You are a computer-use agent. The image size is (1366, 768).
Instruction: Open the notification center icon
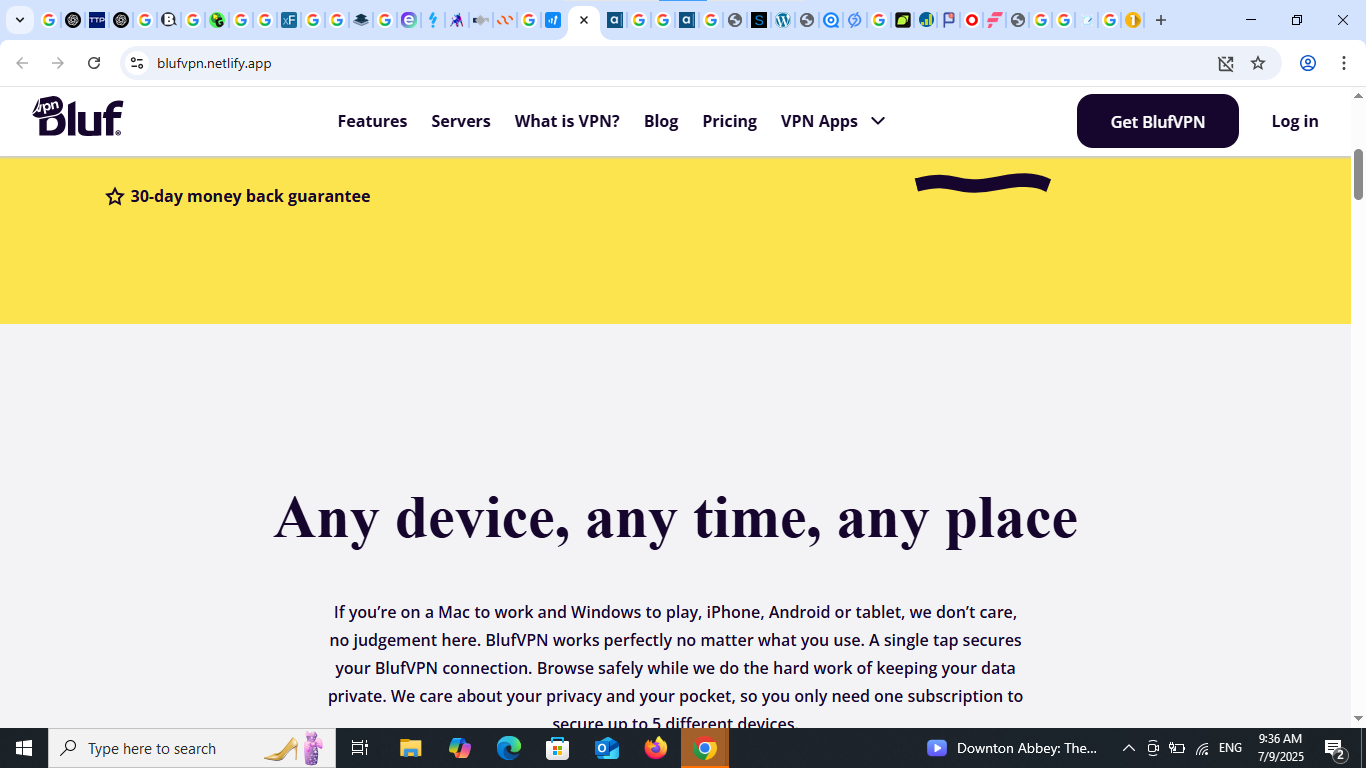pyautogui.click(x=1336, y=748)
